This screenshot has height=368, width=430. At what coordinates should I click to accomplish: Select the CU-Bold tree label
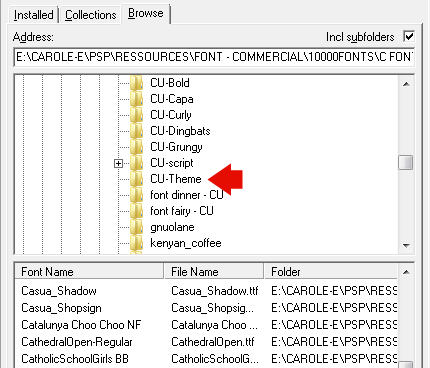170,83
